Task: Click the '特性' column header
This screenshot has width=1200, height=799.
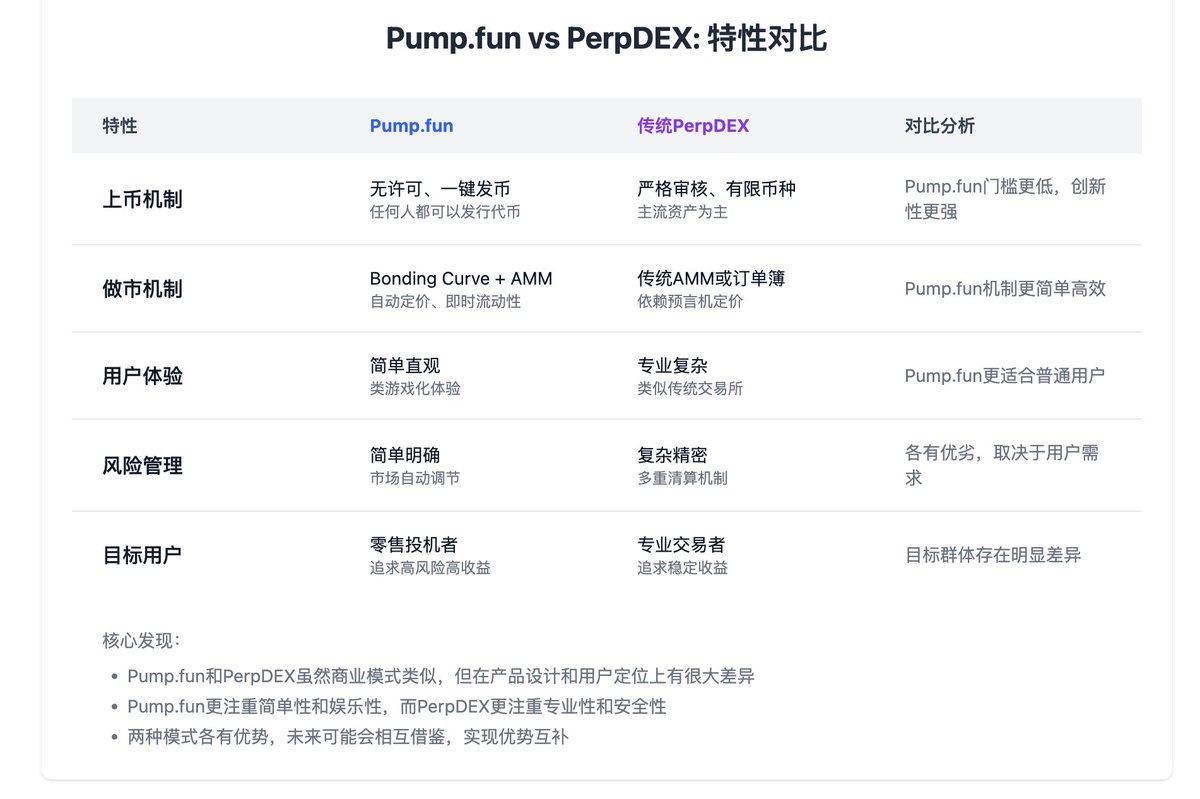Action: (120, 126)
